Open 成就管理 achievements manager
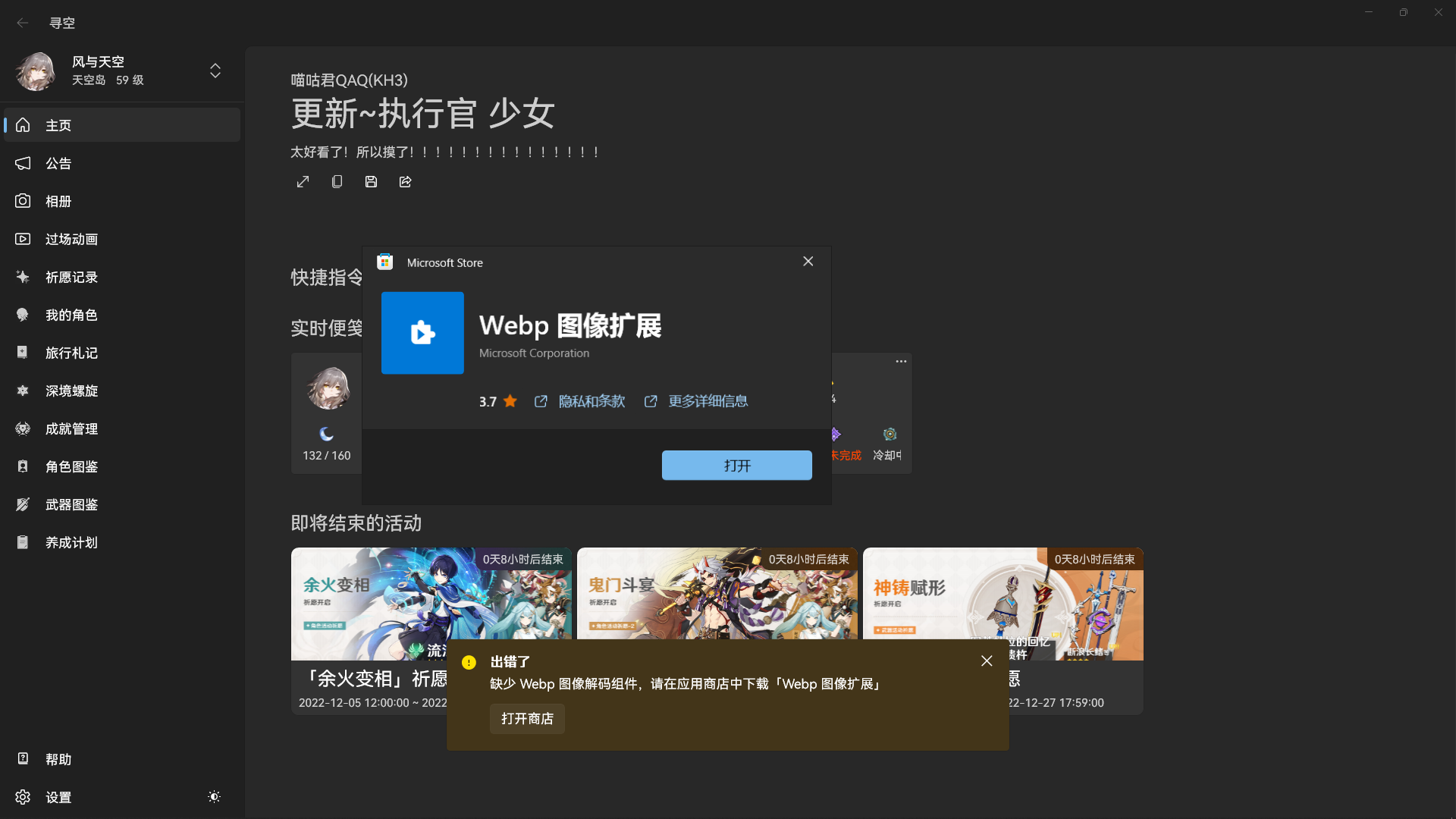 [71, 428]
